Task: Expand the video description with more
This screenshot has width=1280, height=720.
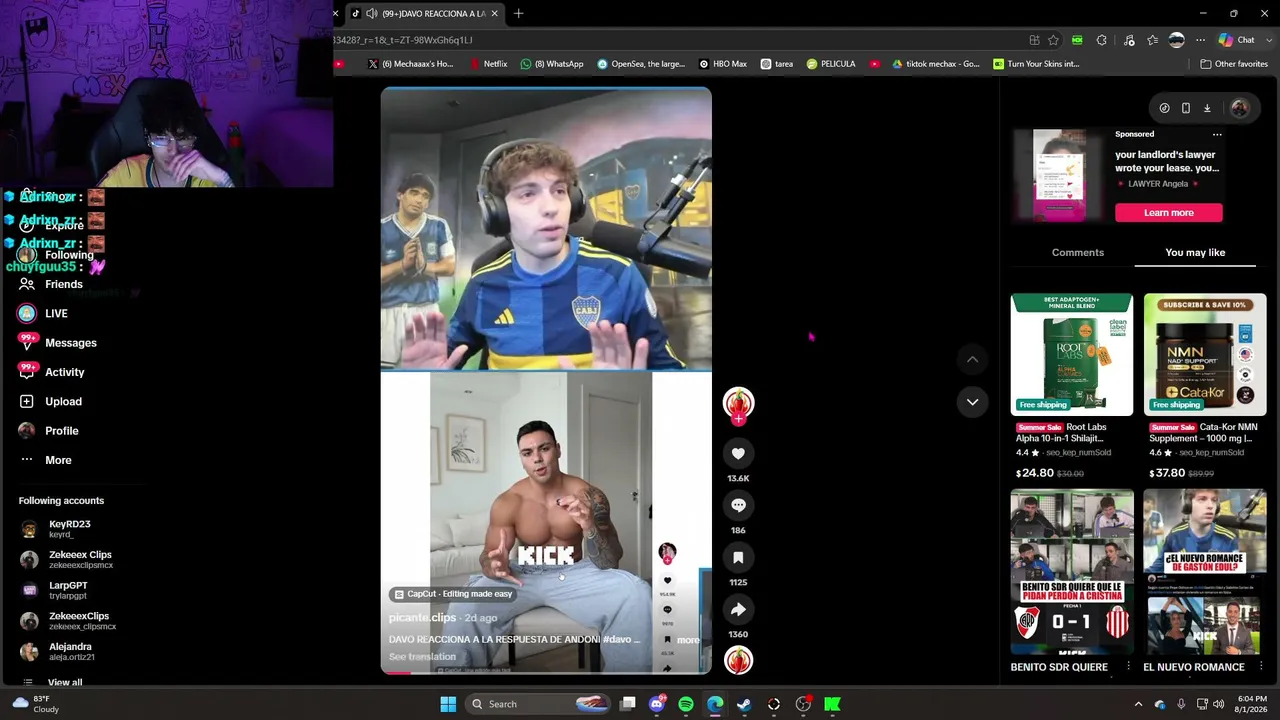Action: pos(688,640)
